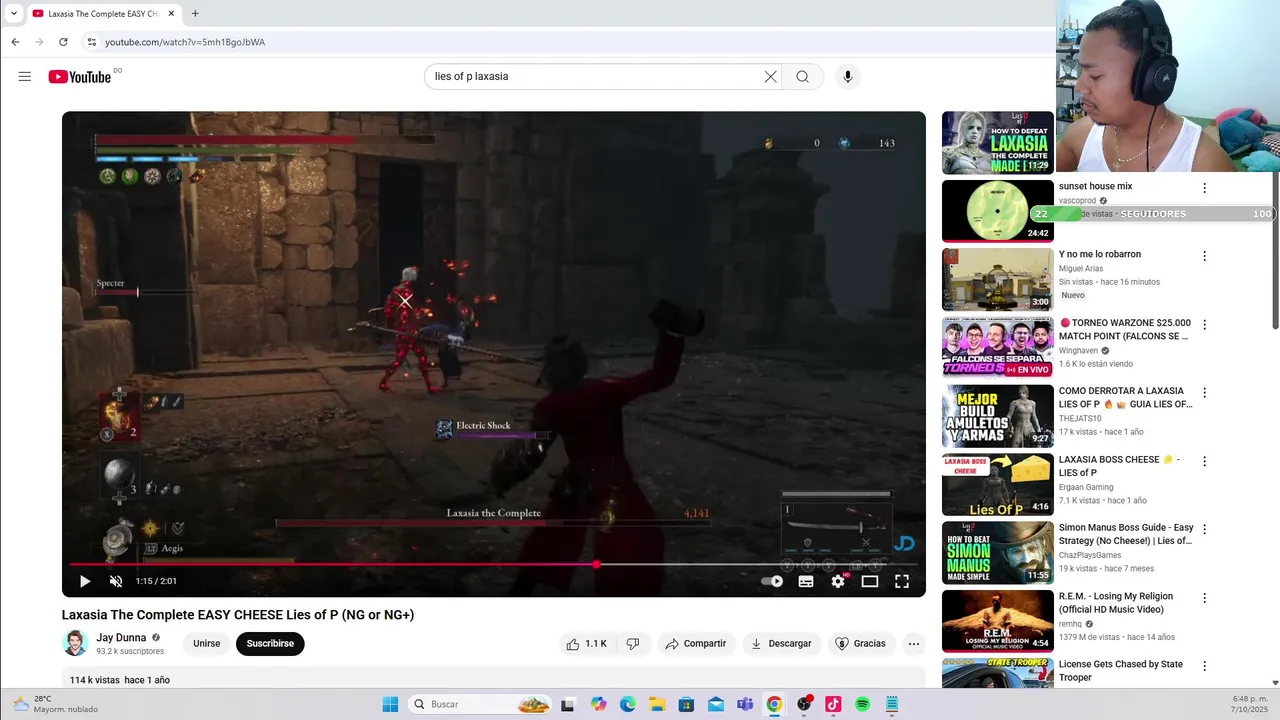Open a new browser tab with plus
This screenshot has width=1280, height=720.
195,14
